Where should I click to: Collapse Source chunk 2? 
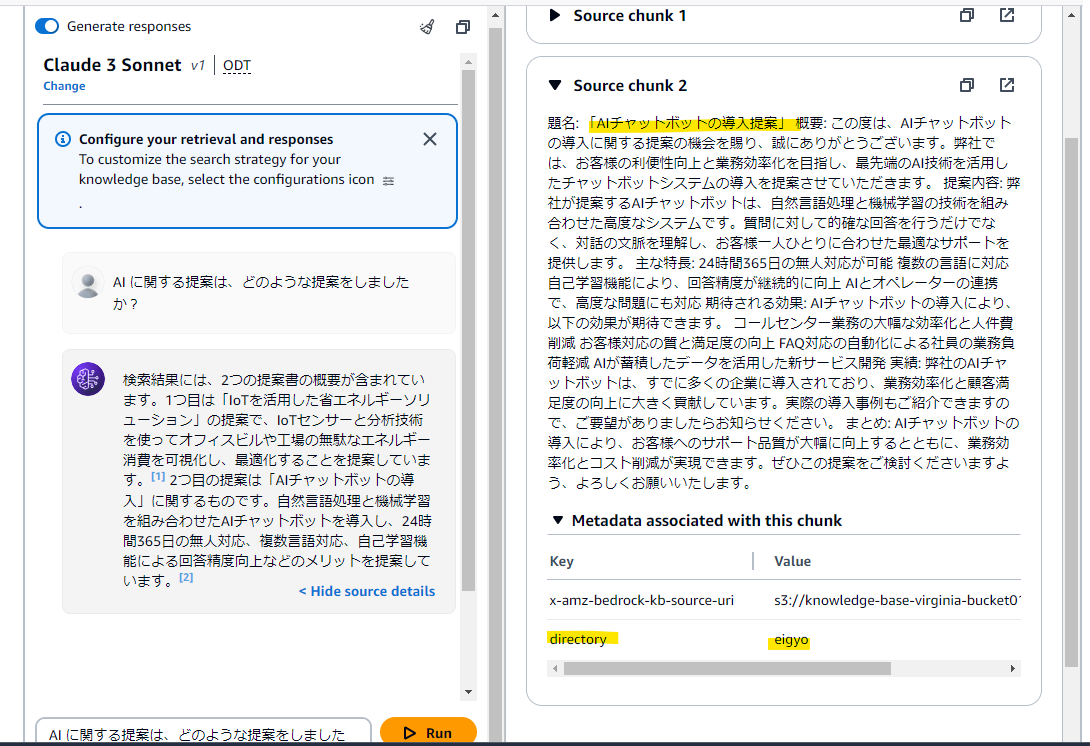[555, 86]
